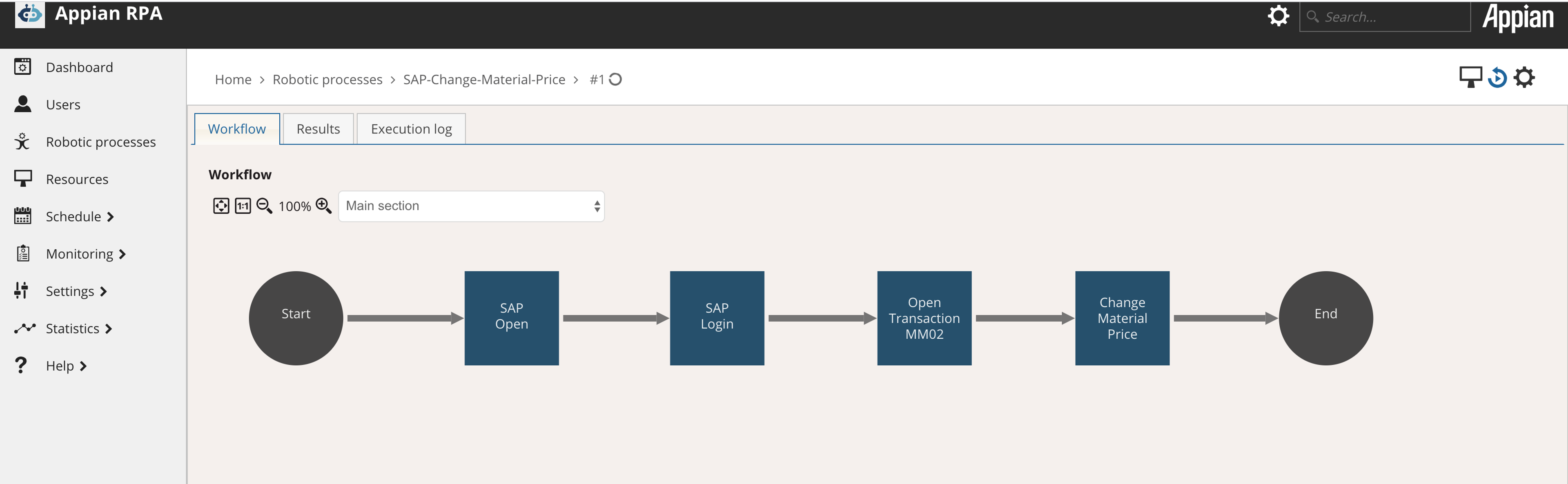Click the Workflow section heading
The width and height of the screenshot is (1568, 484).
coord(240,175)
